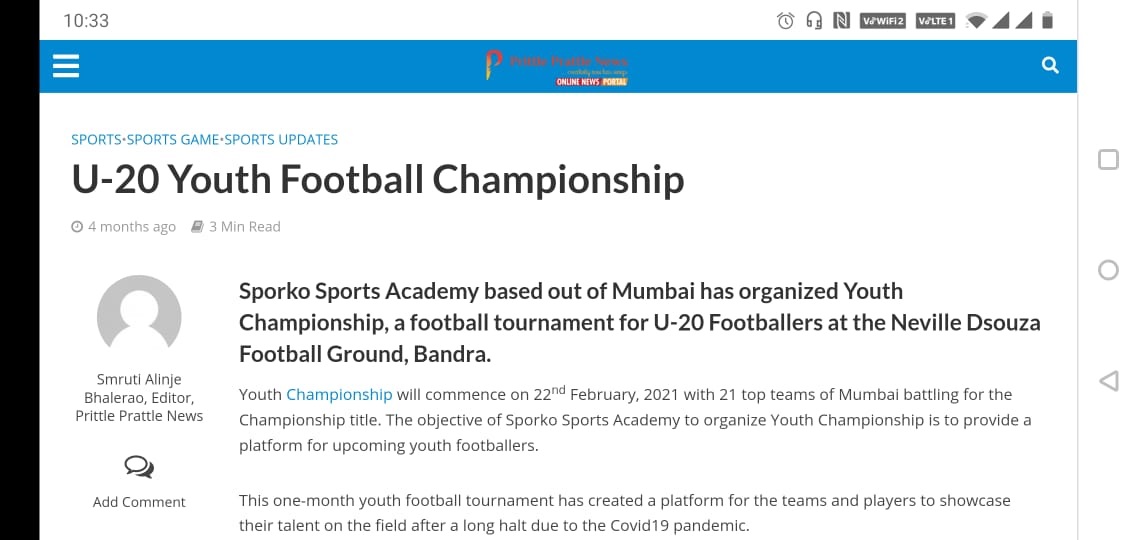Tap the battery indicator in status bar
Screen dimensions: 1140x540
[x=1047, y=21]
